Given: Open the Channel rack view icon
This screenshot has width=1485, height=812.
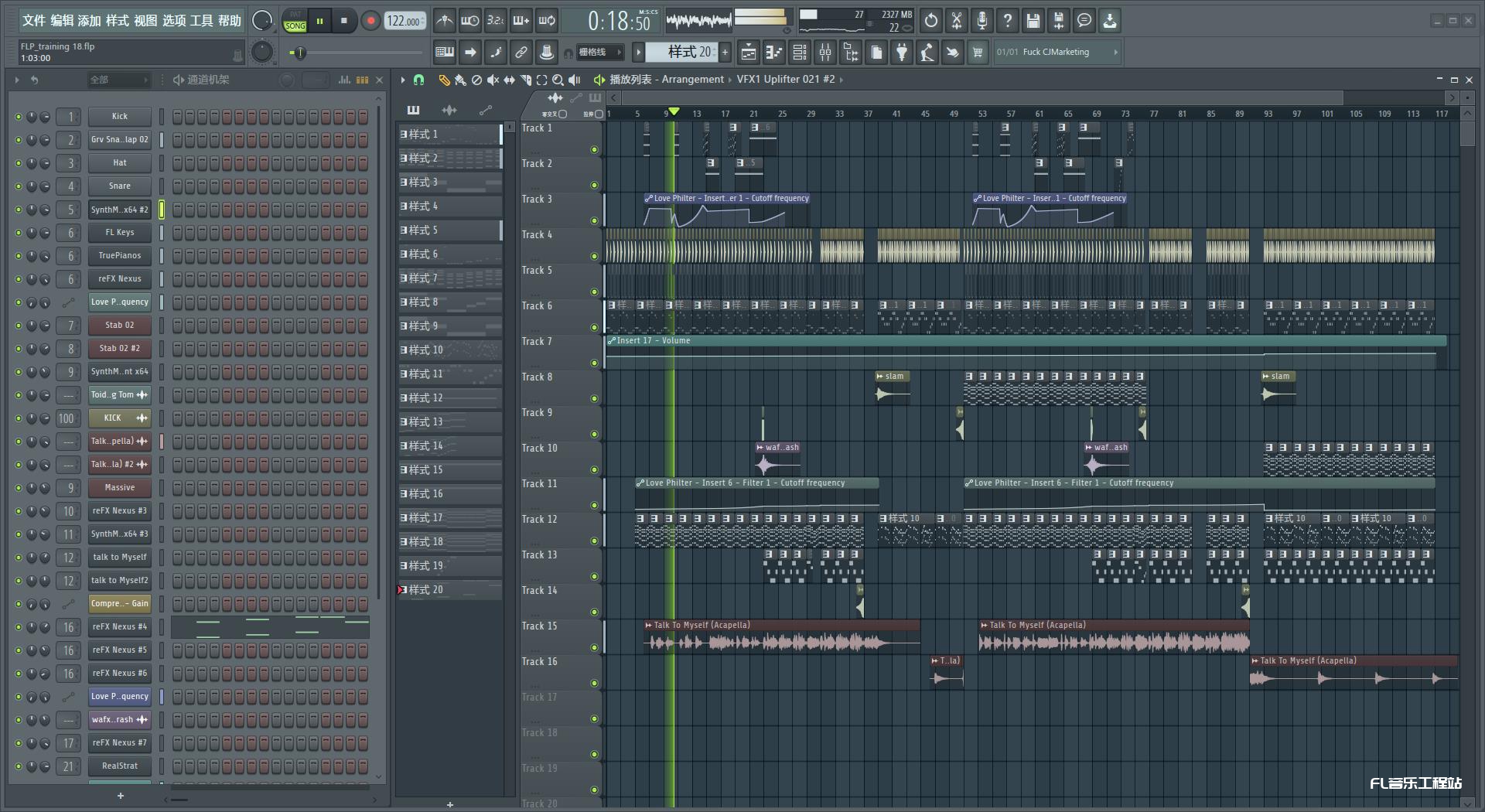Looking at the screenshot, I should [800, 53].
